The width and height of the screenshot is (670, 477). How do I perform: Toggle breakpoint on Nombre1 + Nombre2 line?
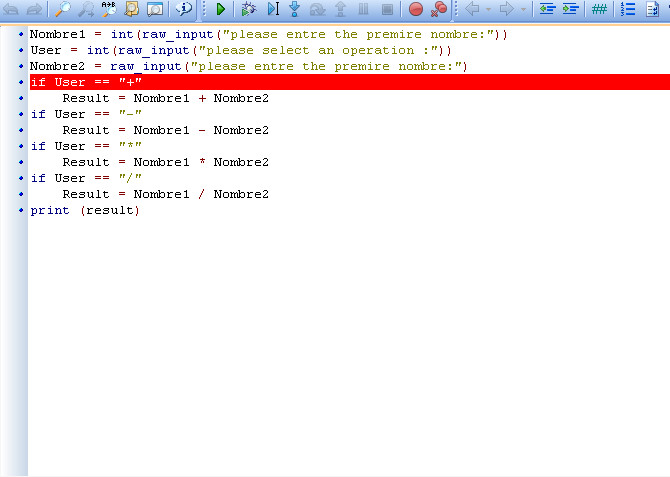coord(21,98)
